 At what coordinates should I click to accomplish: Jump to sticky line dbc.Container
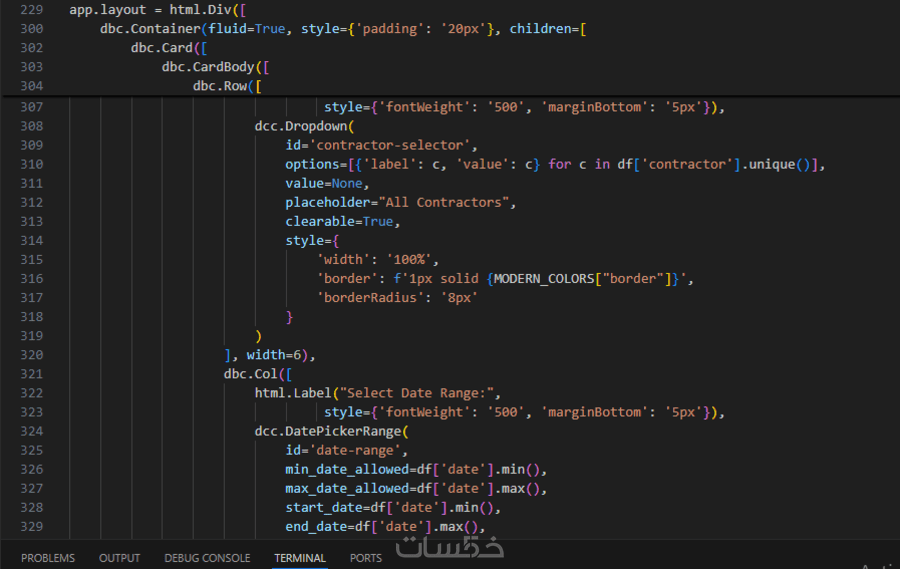click(343, 29)
